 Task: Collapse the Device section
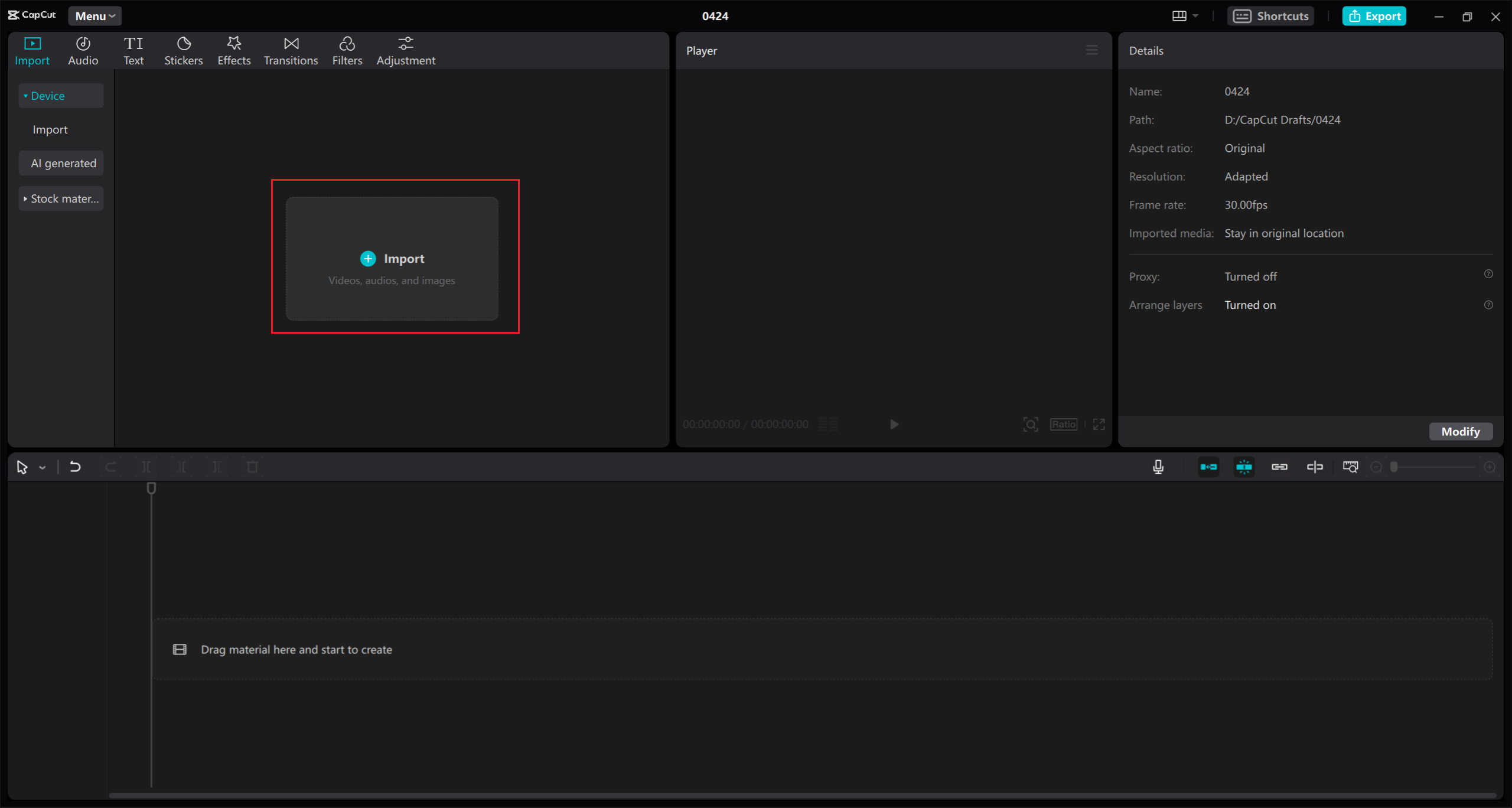pos(61,96)
